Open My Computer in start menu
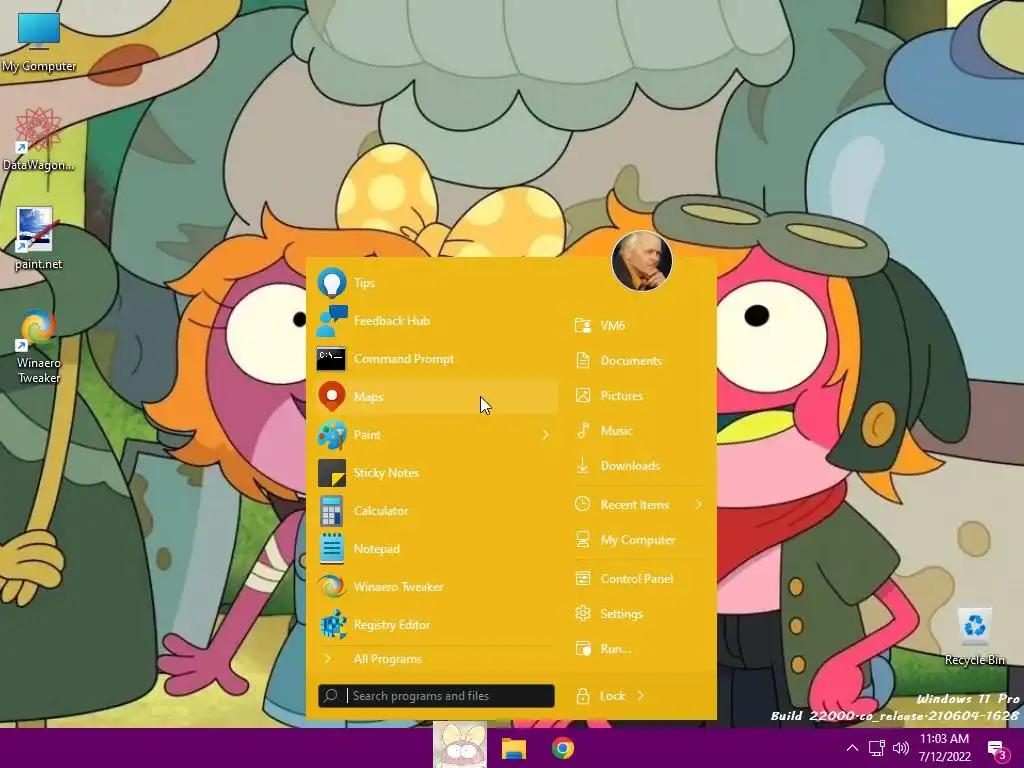The height and width of the screenshot is (768, 1024). coord(639,539)
